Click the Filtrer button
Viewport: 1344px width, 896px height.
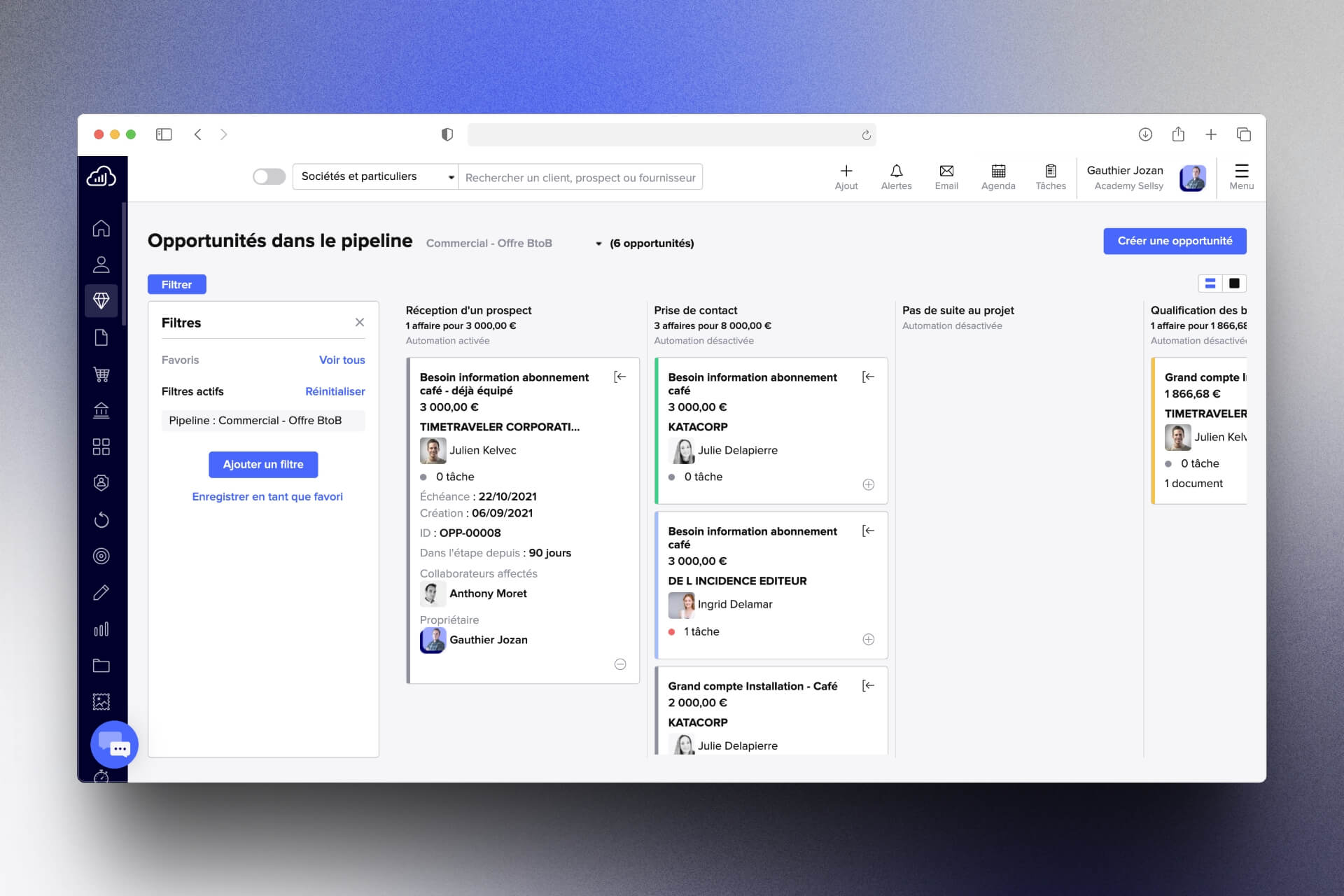coord(176,284)
